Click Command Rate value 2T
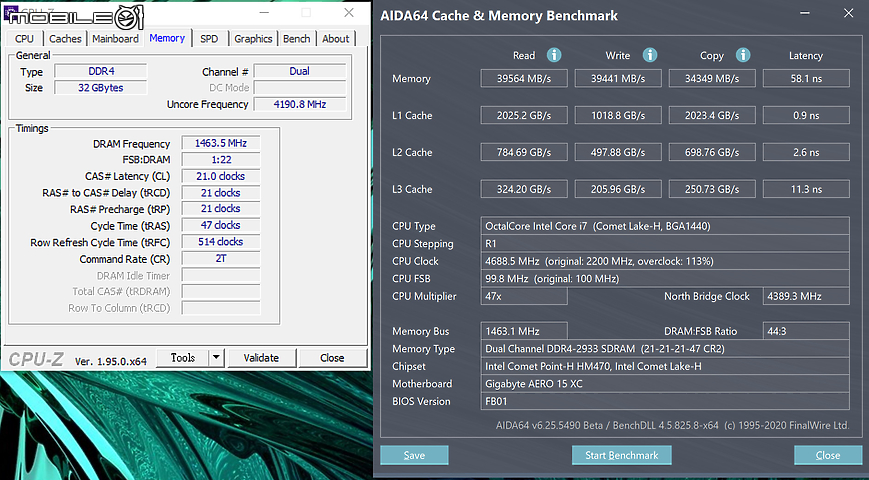This screenshot has width=869, height=480. [x=221, y=258]
